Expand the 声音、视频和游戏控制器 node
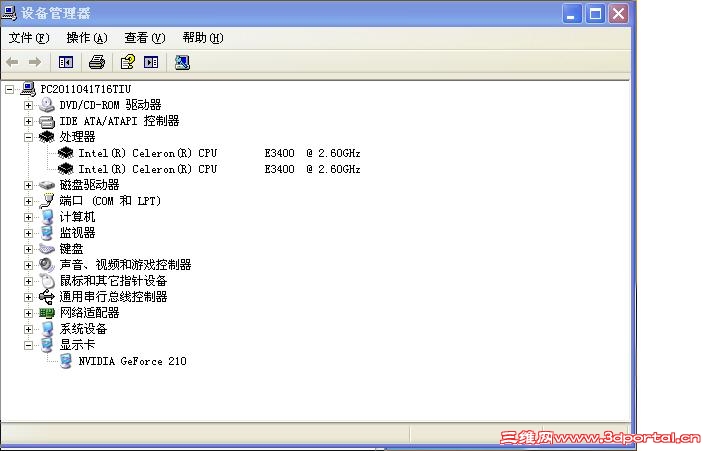Image resolution: width=720 pixels, height=451 pixels. [x=28, y=265]
